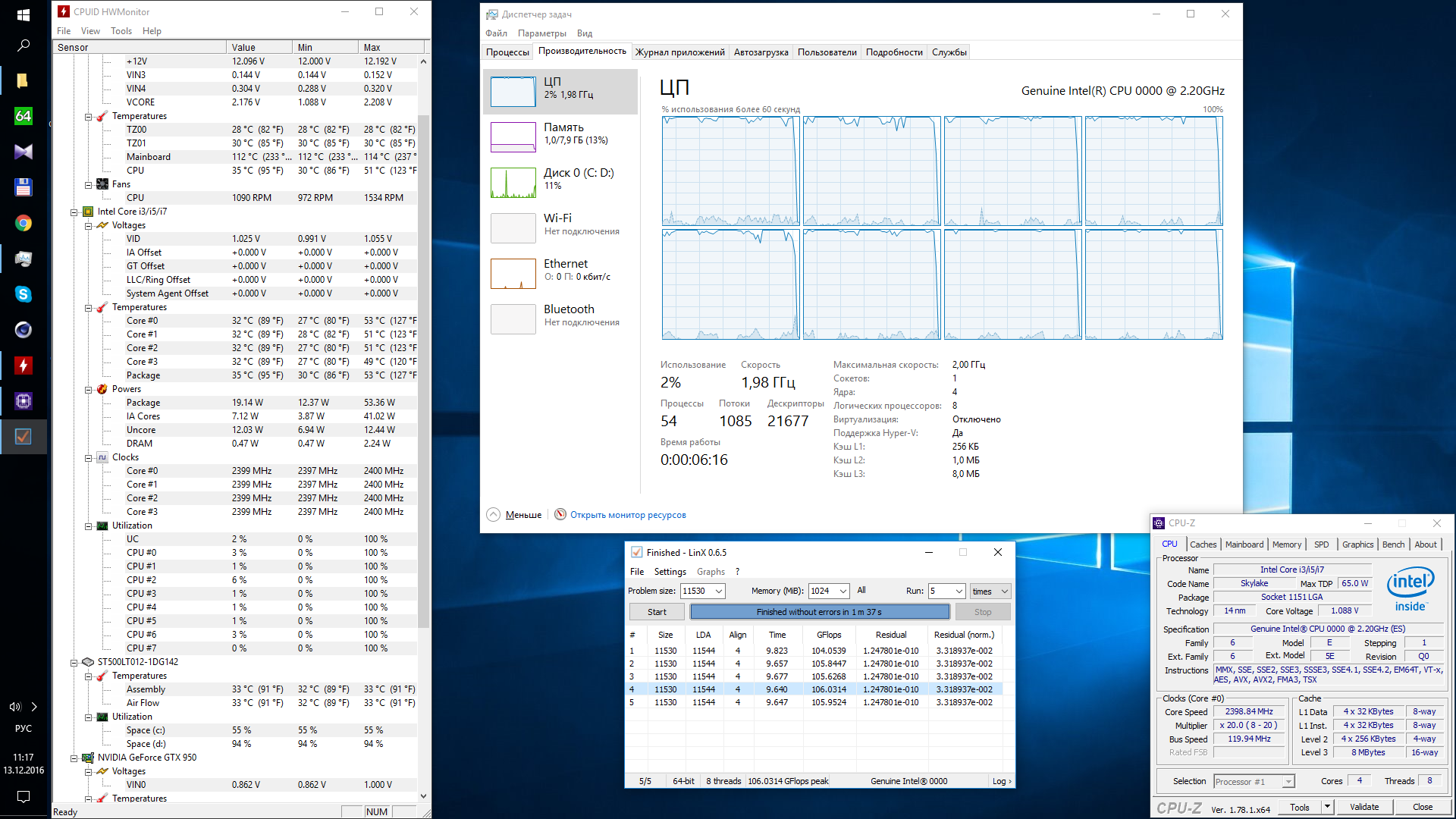This screenshot has height=819, width=1456.
Task: Collapse the Intel Core i3/i5/i7 tree node
Action: (x=74, y=212)
